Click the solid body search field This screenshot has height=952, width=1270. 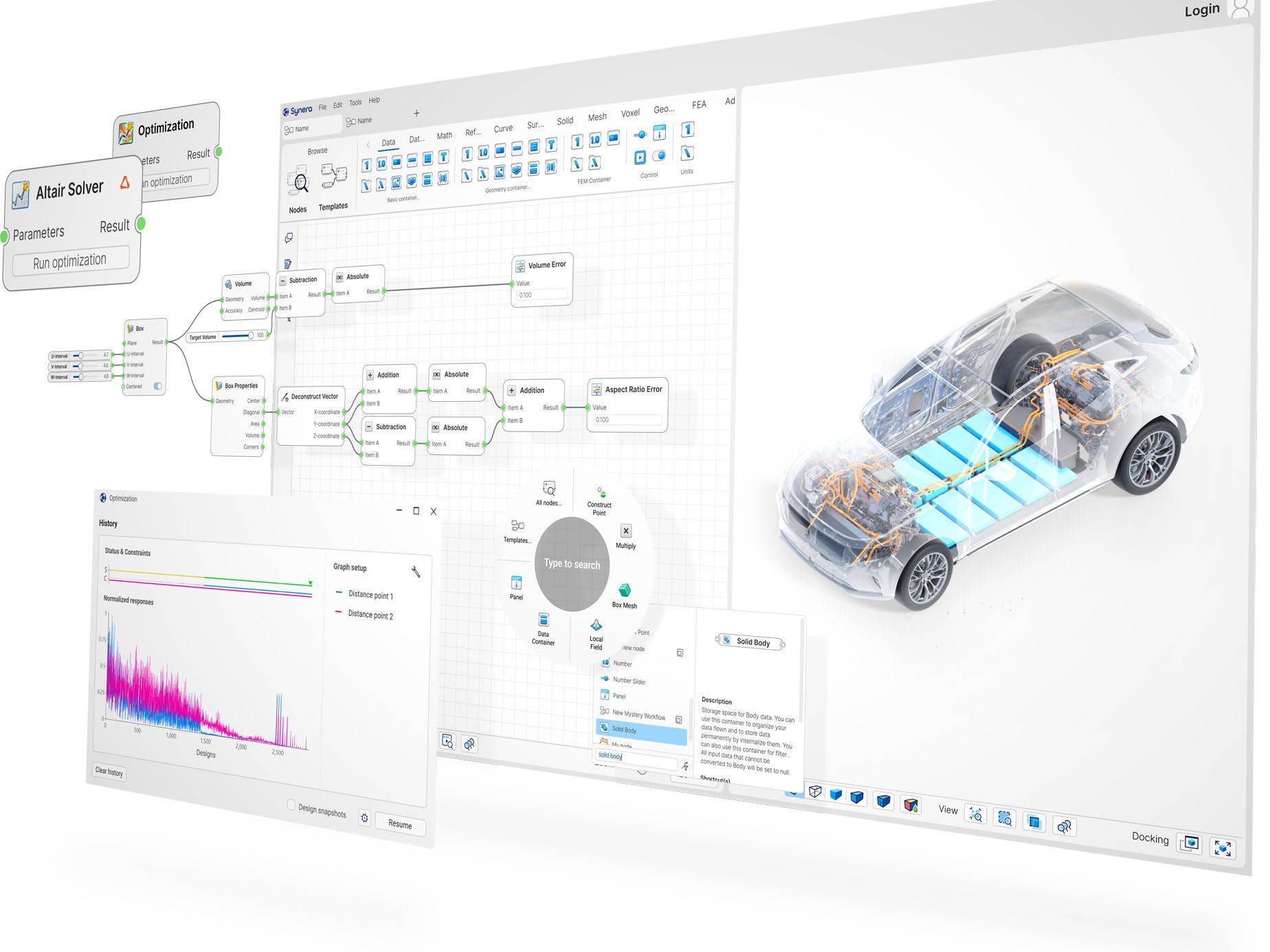[637, 758]
